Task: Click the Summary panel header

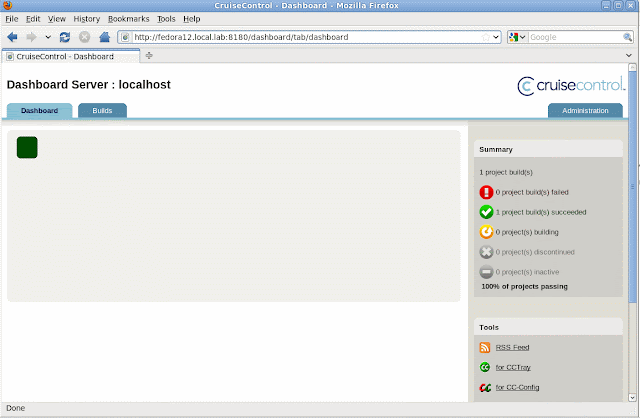Action: coord(548,149)
